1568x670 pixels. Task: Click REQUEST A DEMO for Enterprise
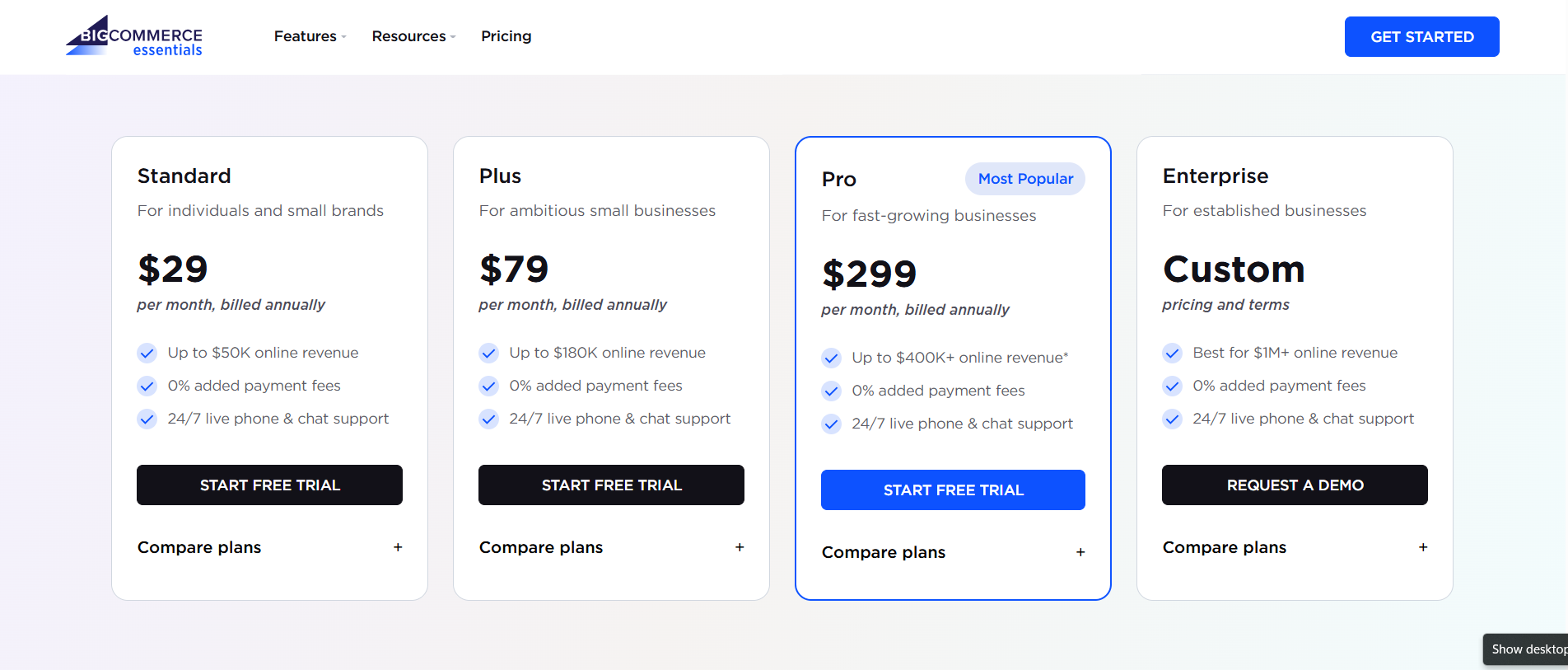1294,485
